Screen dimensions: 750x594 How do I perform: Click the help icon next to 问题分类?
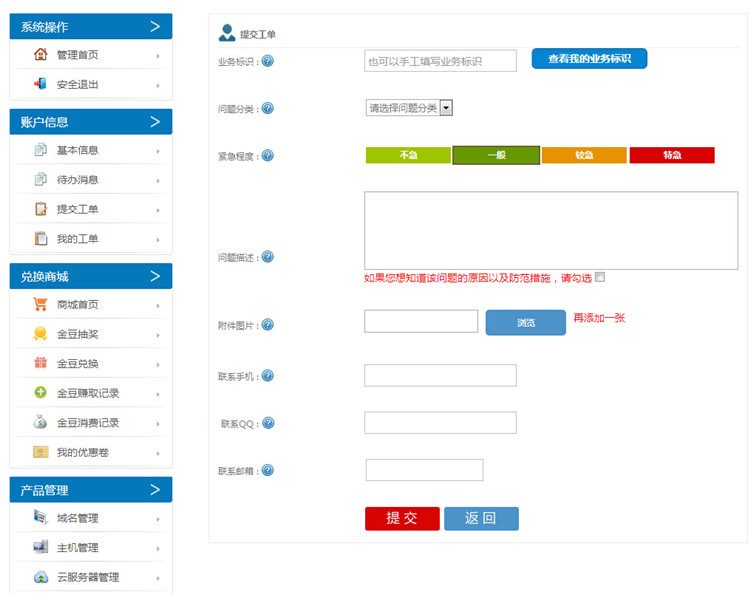268,109
